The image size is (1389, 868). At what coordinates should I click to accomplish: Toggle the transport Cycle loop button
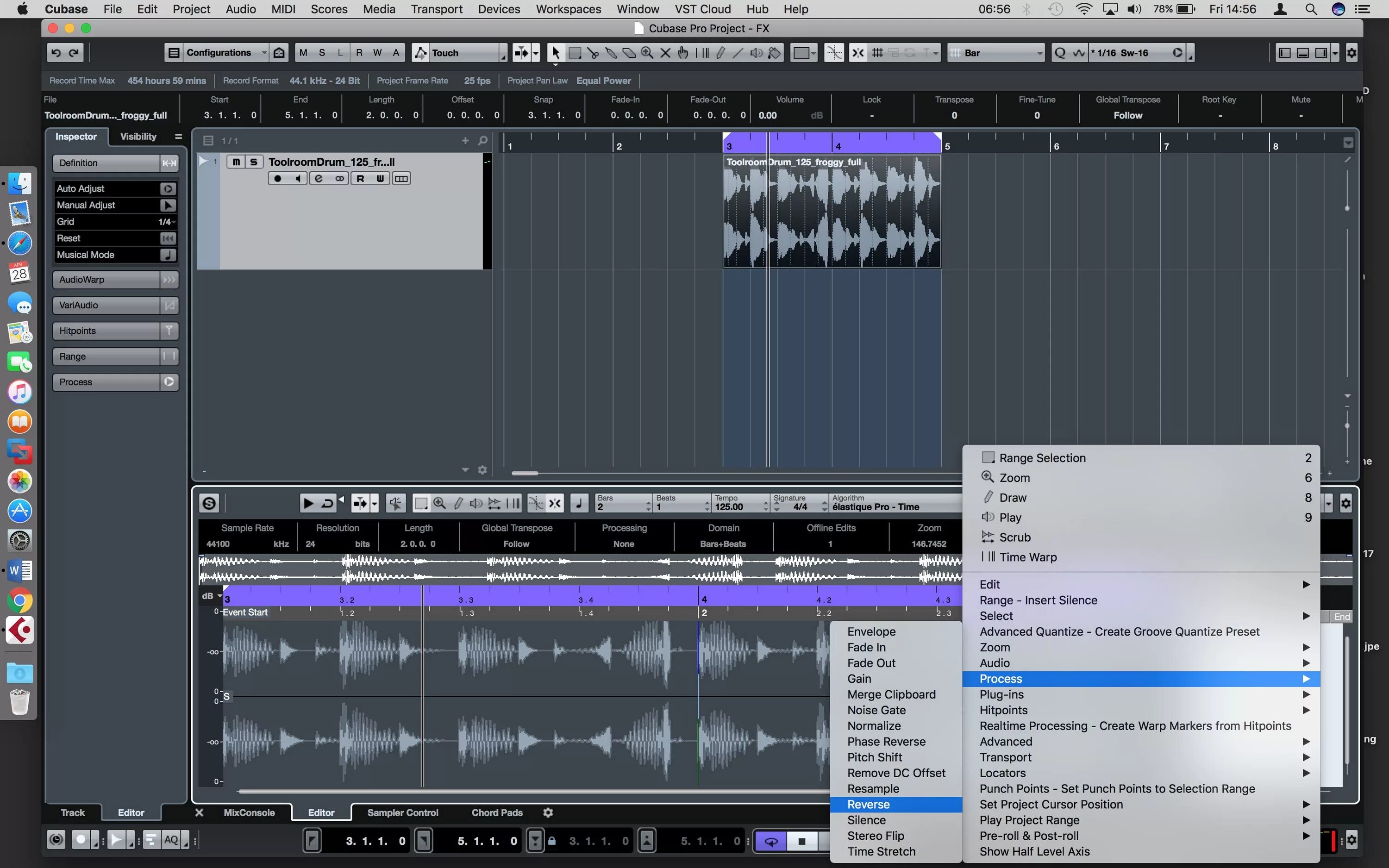coord(771,841)
